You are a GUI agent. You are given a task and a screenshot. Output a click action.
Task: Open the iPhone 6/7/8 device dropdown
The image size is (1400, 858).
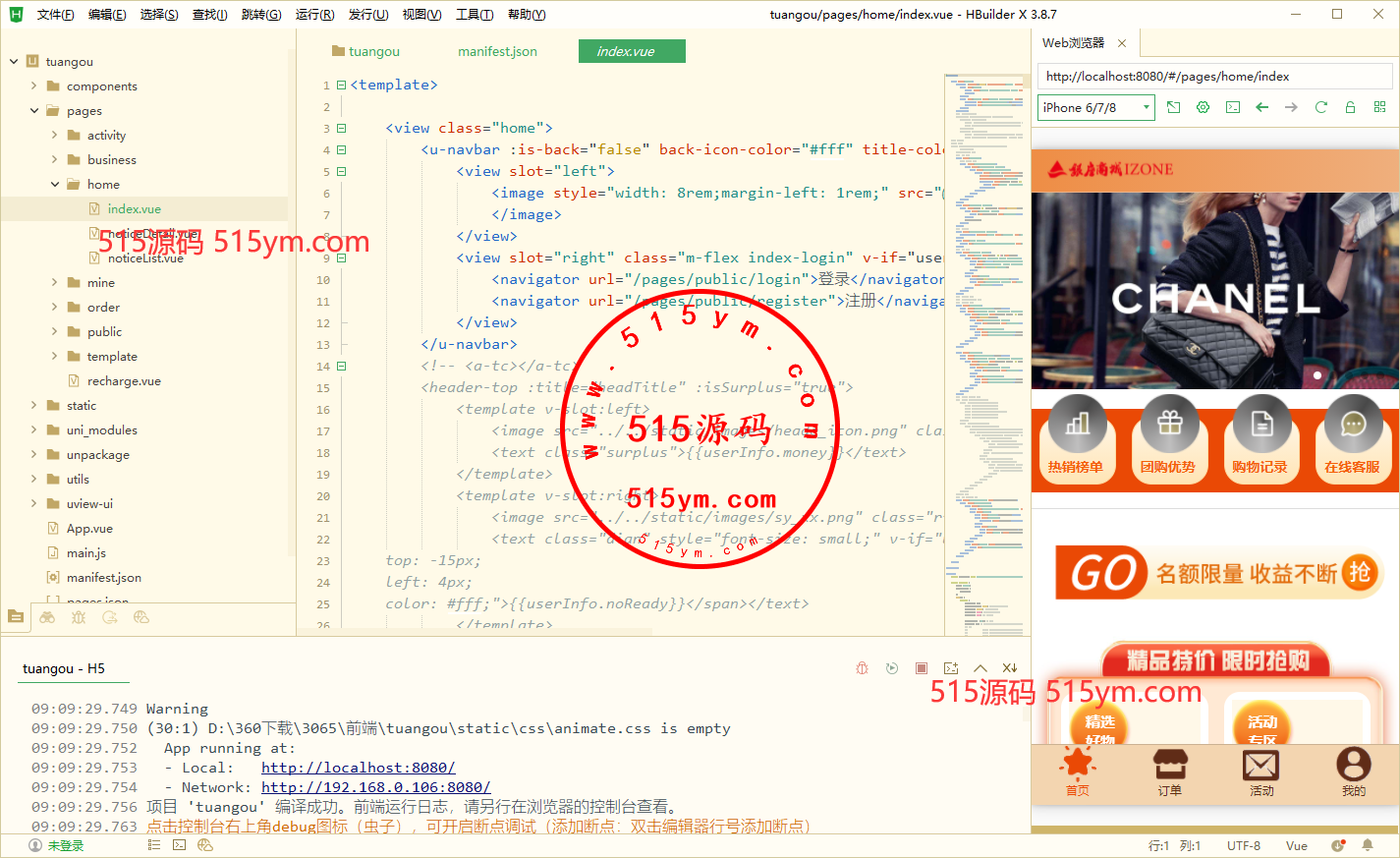pos(1095,107)
